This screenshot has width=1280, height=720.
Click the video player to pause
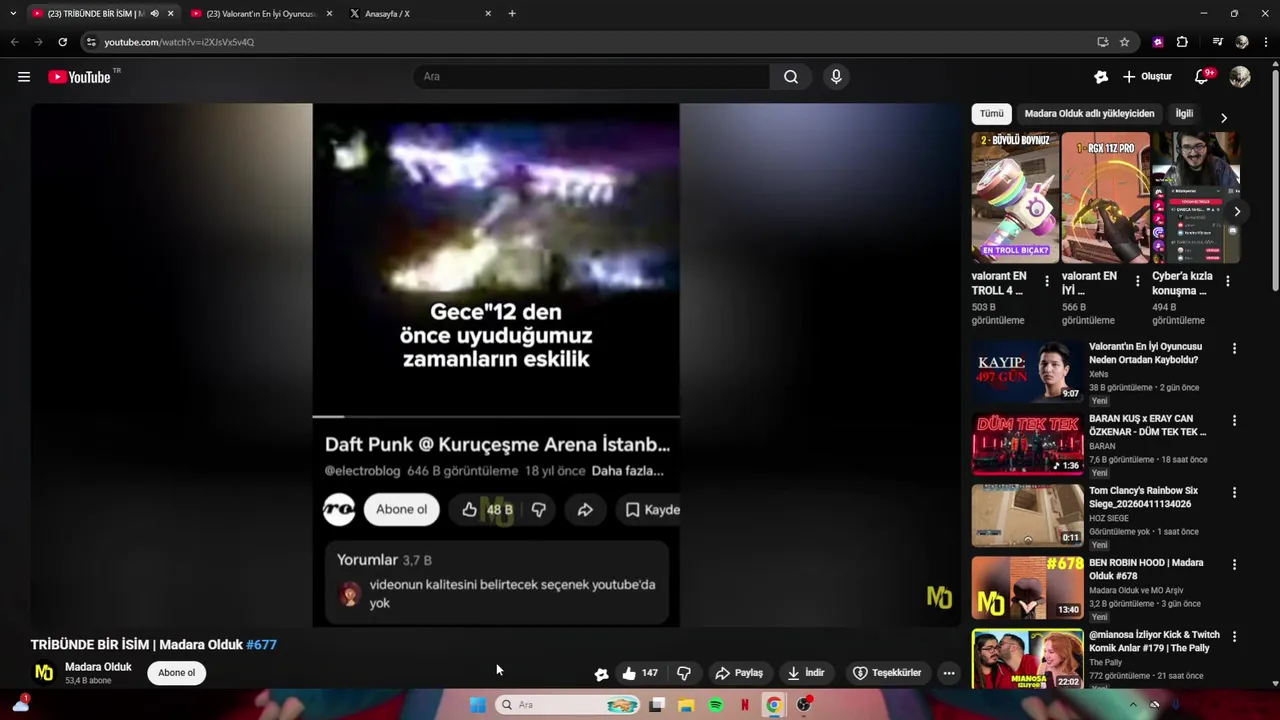pos(496,365)
